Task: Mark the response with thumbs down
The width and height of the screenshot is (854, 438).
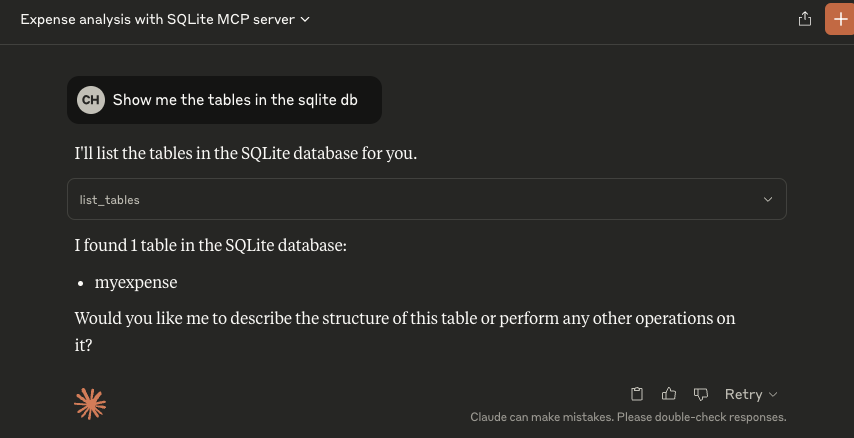Action: pyautogui.click(x=701, y=394)
